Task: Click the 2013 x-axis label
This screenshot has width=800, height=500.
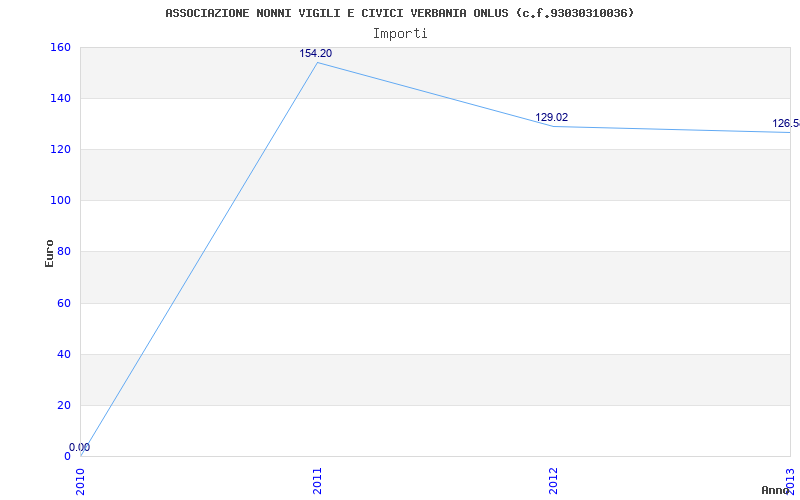Action: coord(790,481)
